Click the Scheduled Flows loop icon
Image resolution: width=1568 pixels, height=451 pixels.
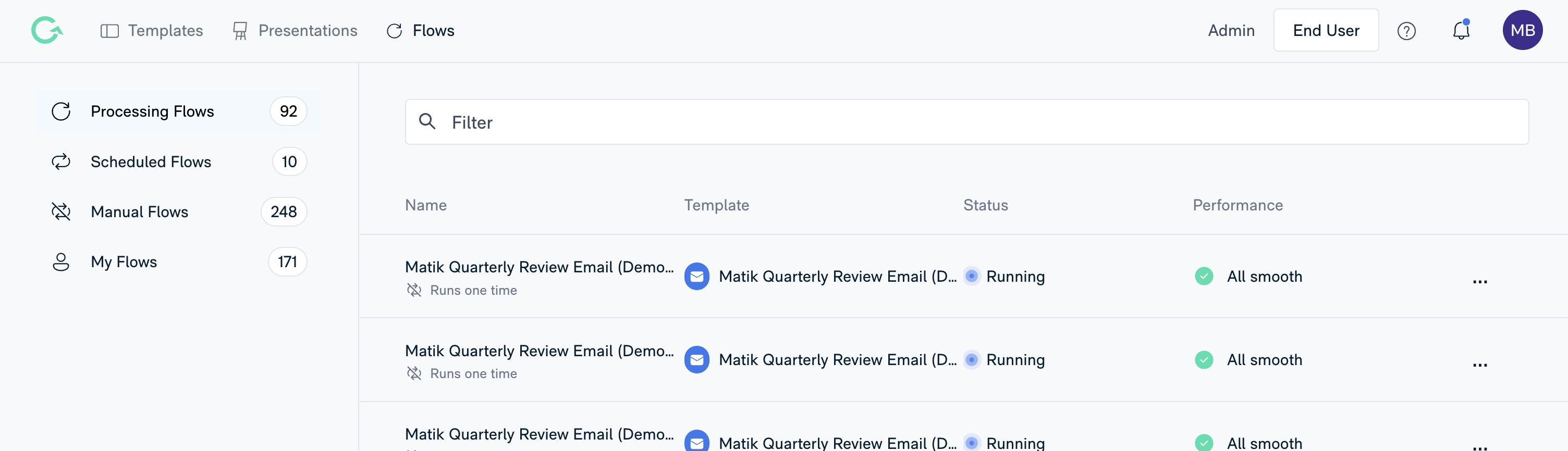(x=61, y=161)
